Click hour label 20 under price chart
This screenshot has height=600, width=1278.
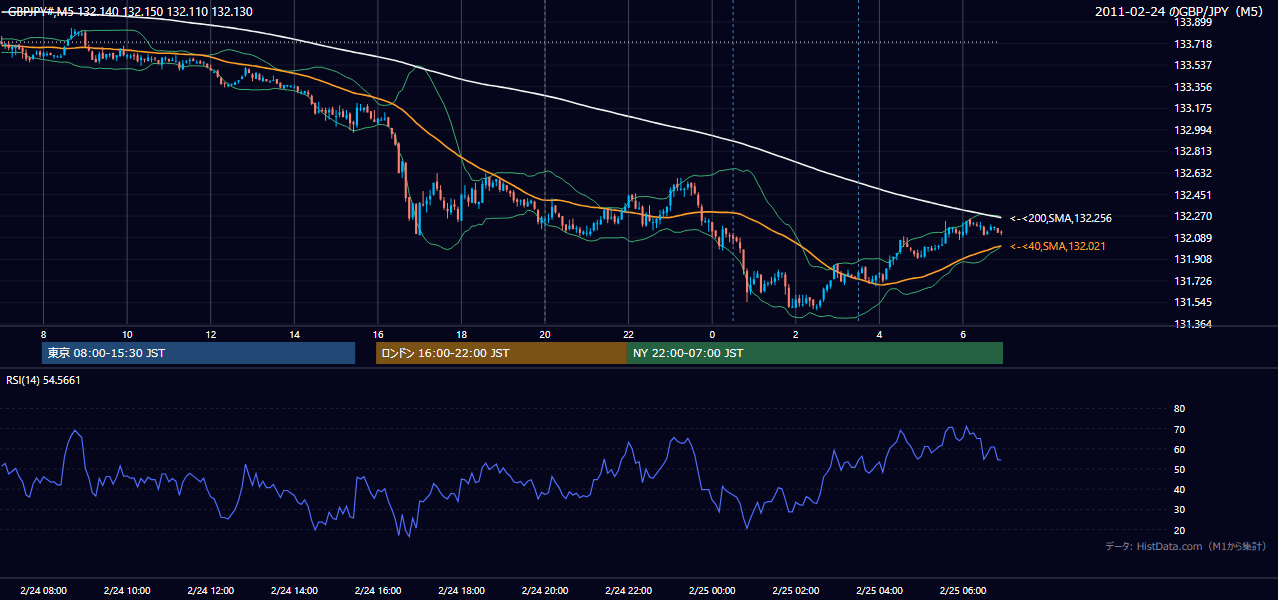[544, 334]
